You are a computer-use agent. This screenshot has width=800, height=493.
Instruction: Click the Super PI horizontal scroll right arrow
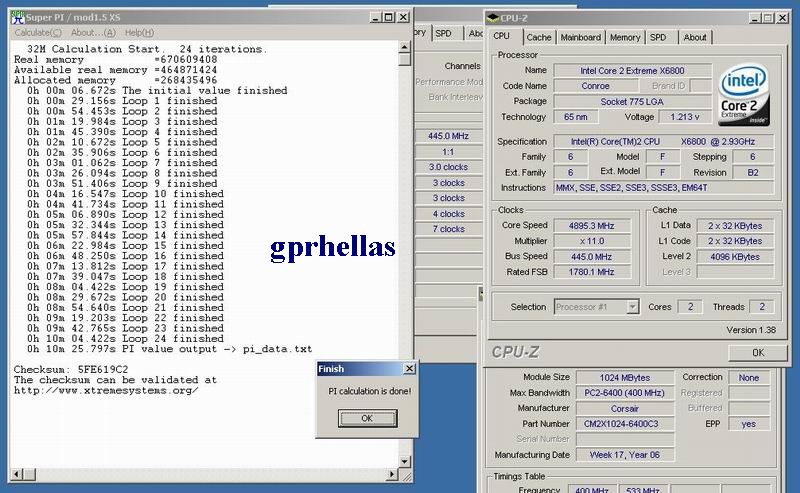392,474
